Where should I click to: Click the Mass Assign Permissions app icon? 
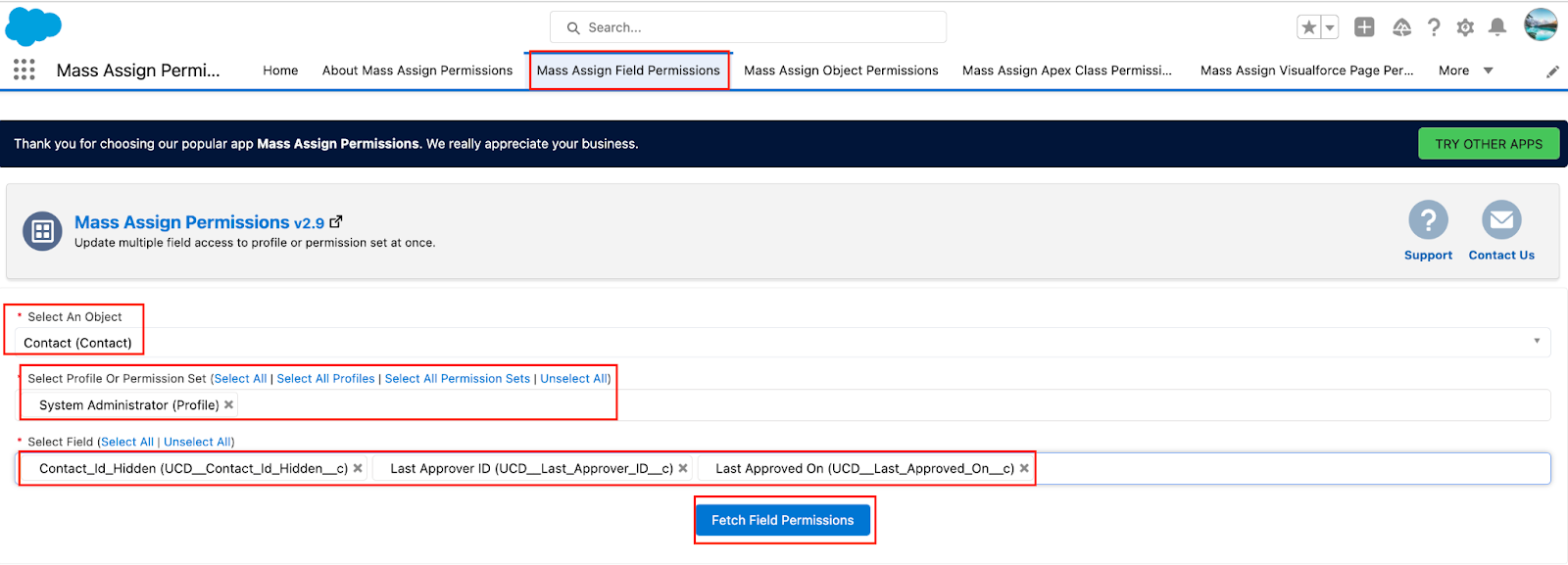tap(42, 231)
